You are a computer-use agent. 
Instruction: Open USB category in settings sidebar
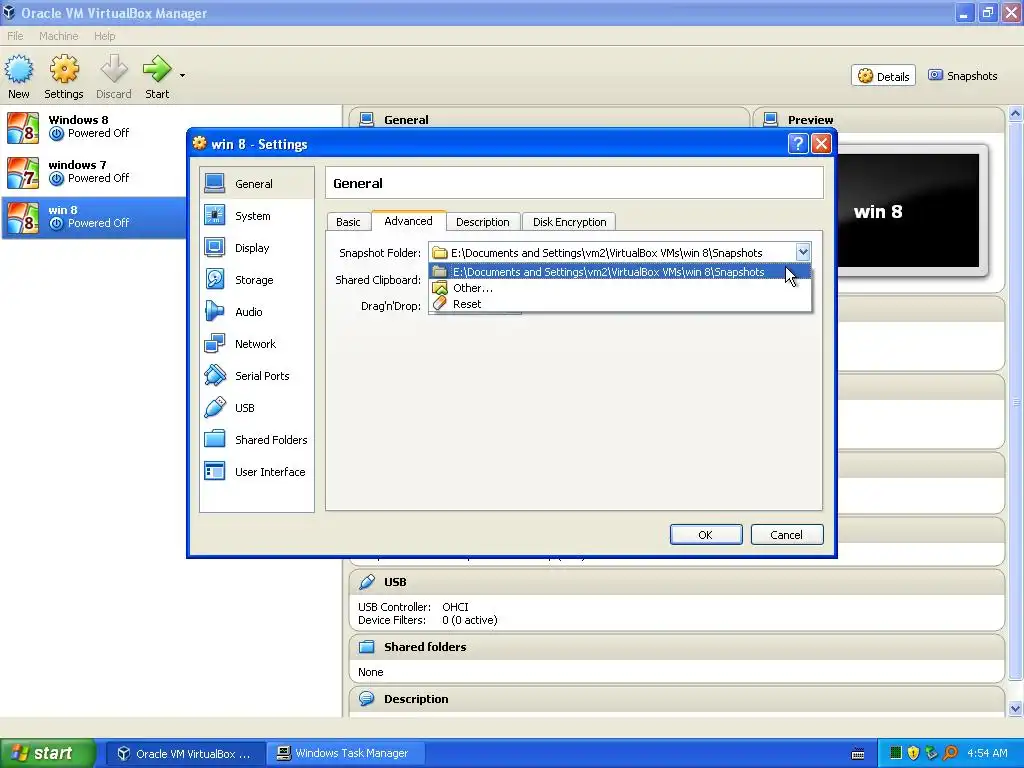tap(257, 408)
